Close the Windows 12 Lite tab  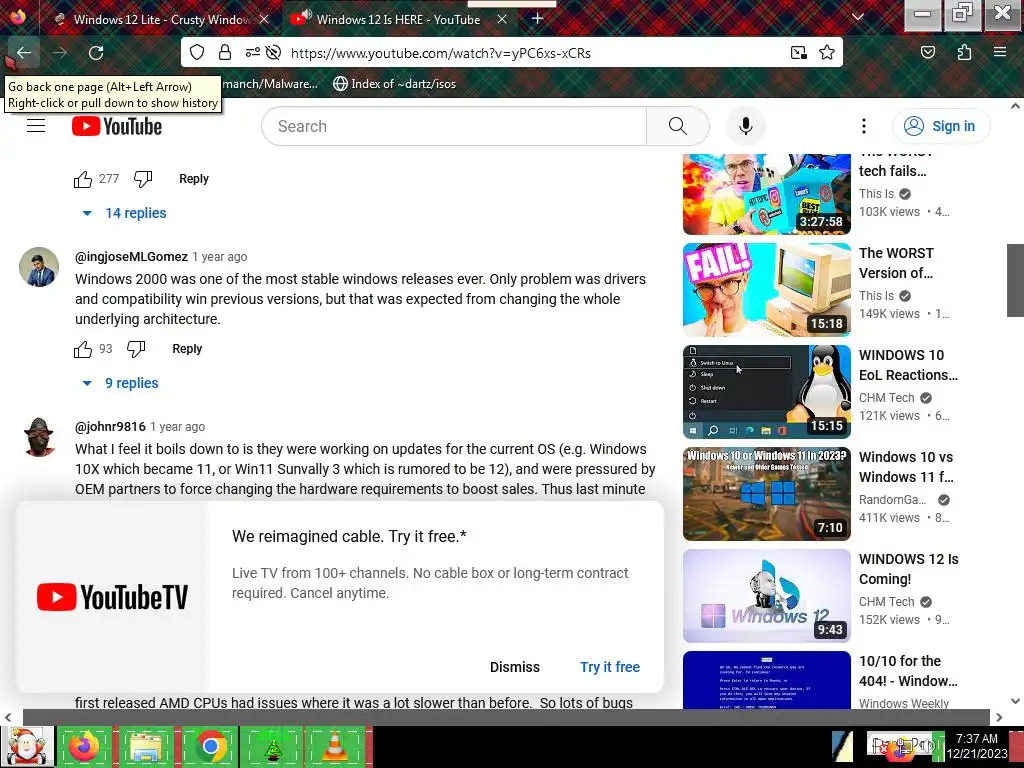pos(264,20)
